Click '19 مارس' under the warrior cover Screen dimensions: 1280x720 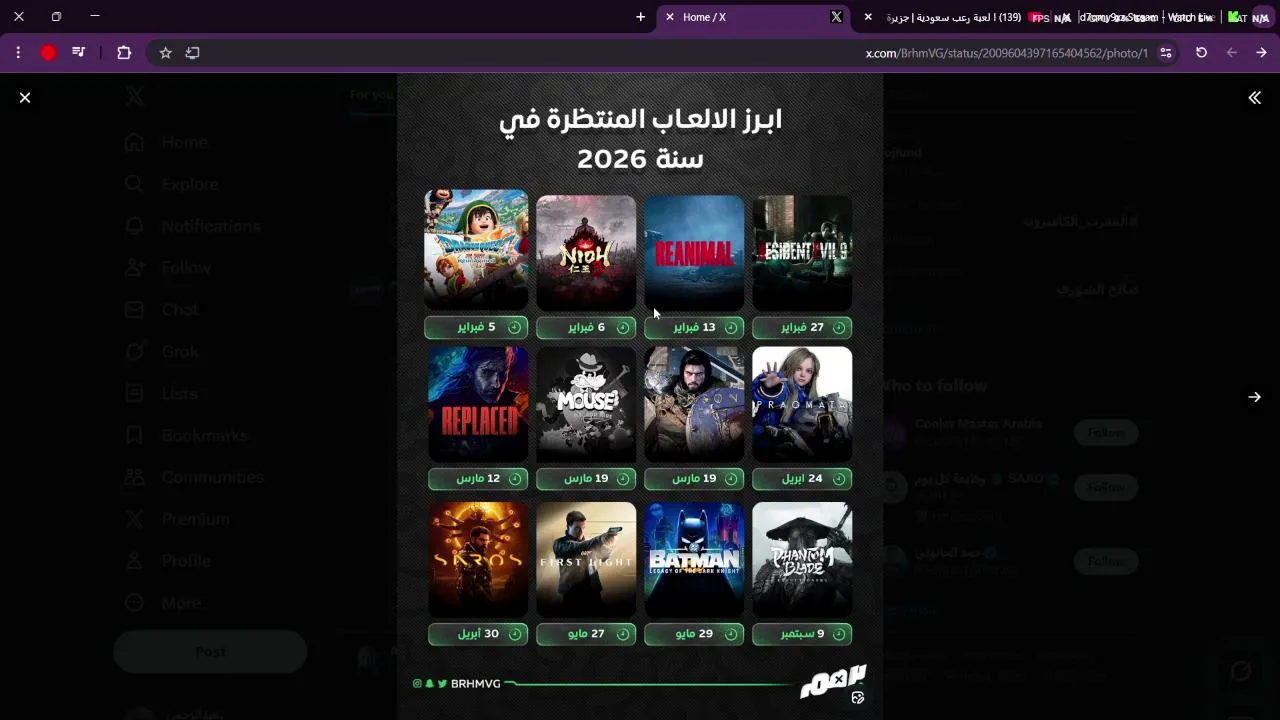tap(694, 479)
